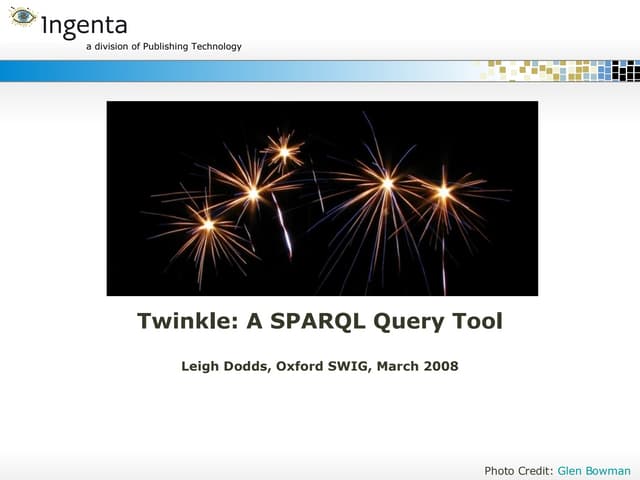This screenshot has height=480, width=640.
Task: Select the 'a division of Publishing Technology' tagline
Action: 163,47
